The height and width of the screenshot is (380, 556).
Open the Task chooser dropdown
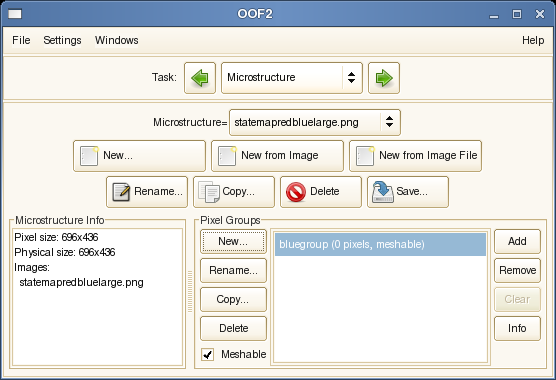coord(292,78)
